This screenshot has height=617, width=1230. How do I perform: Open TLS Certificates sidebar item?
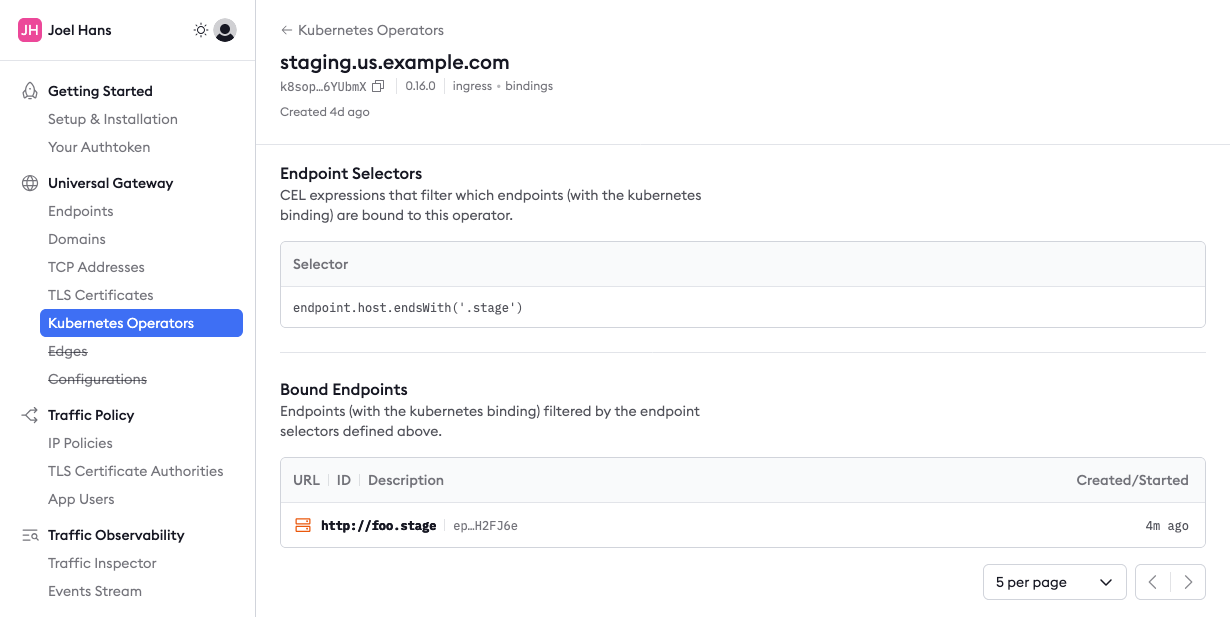(101, 295)
